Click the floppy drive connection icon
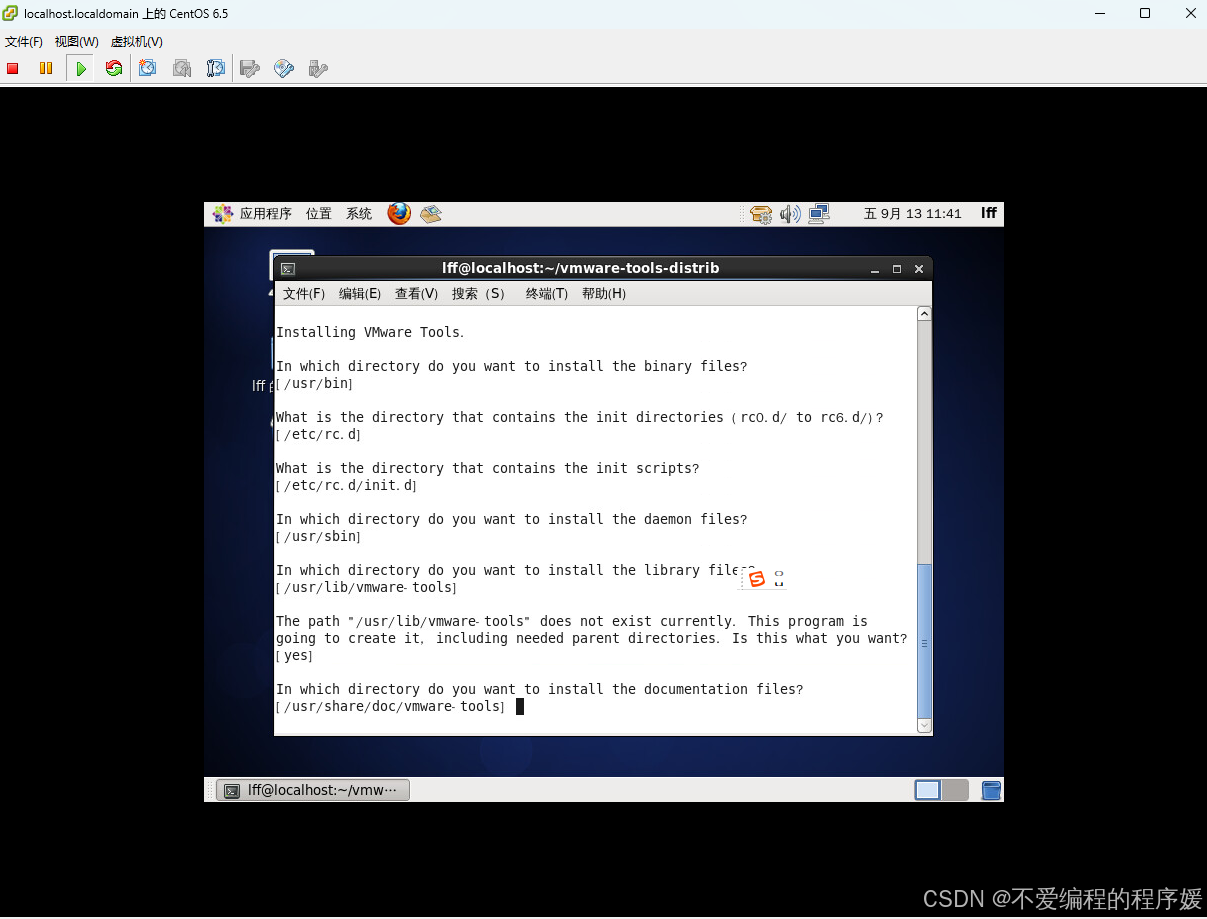This screenshot has width=1207, height=919. pyautogui.click(x=250, y=68)
